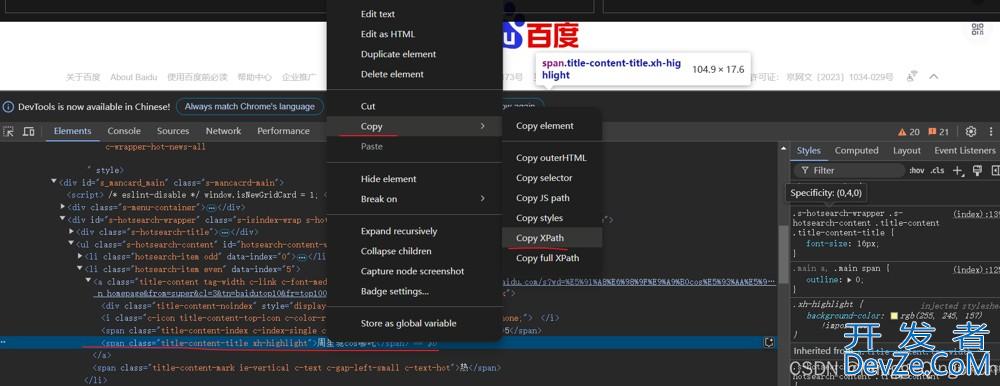Toggle the computed styles sidebar icon
The image size is (1000, 386).
tap(995, 170)
